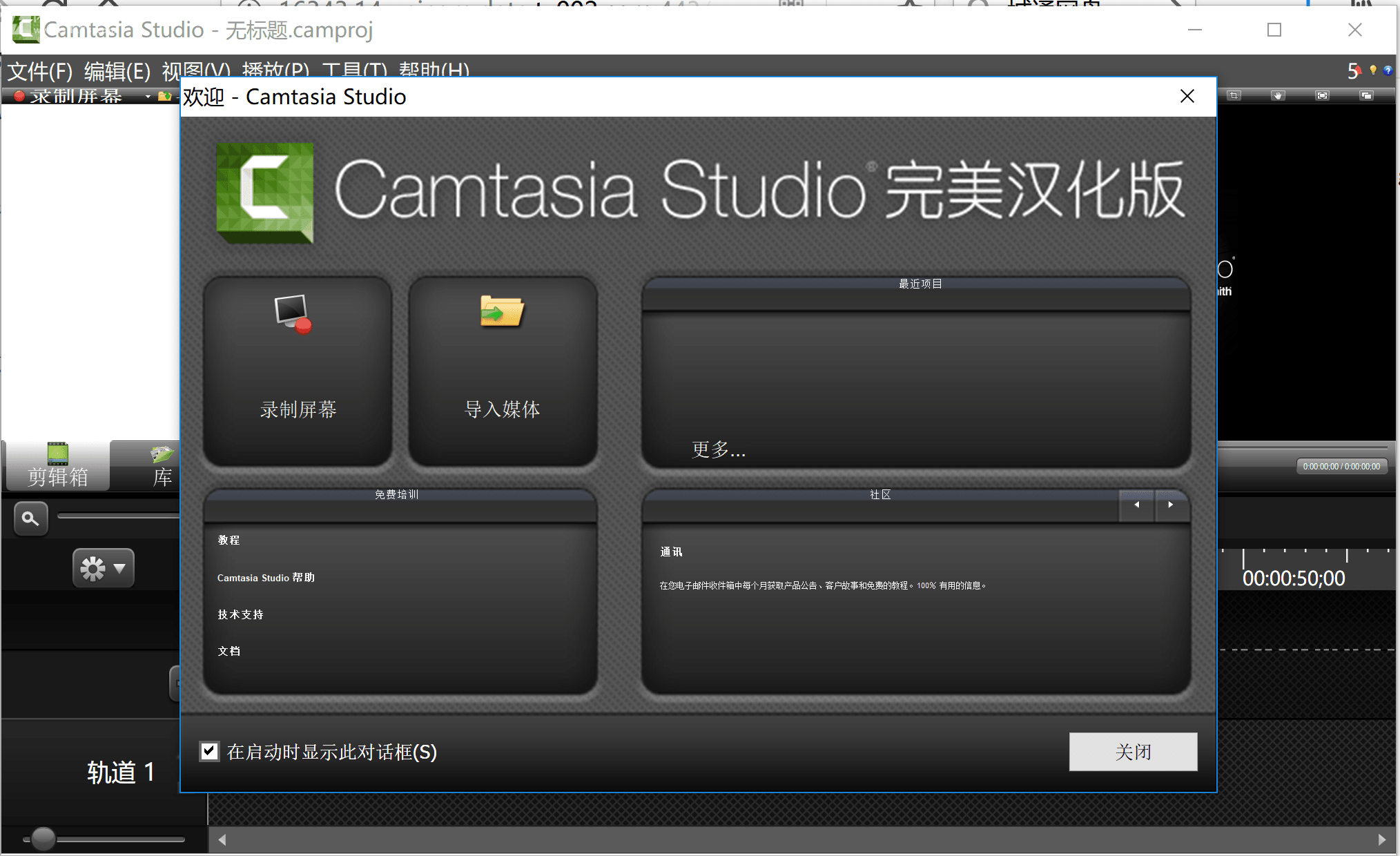1400x856 pixels.
Task: Click the timeline magnifier zoom icon
Action: 30,518
